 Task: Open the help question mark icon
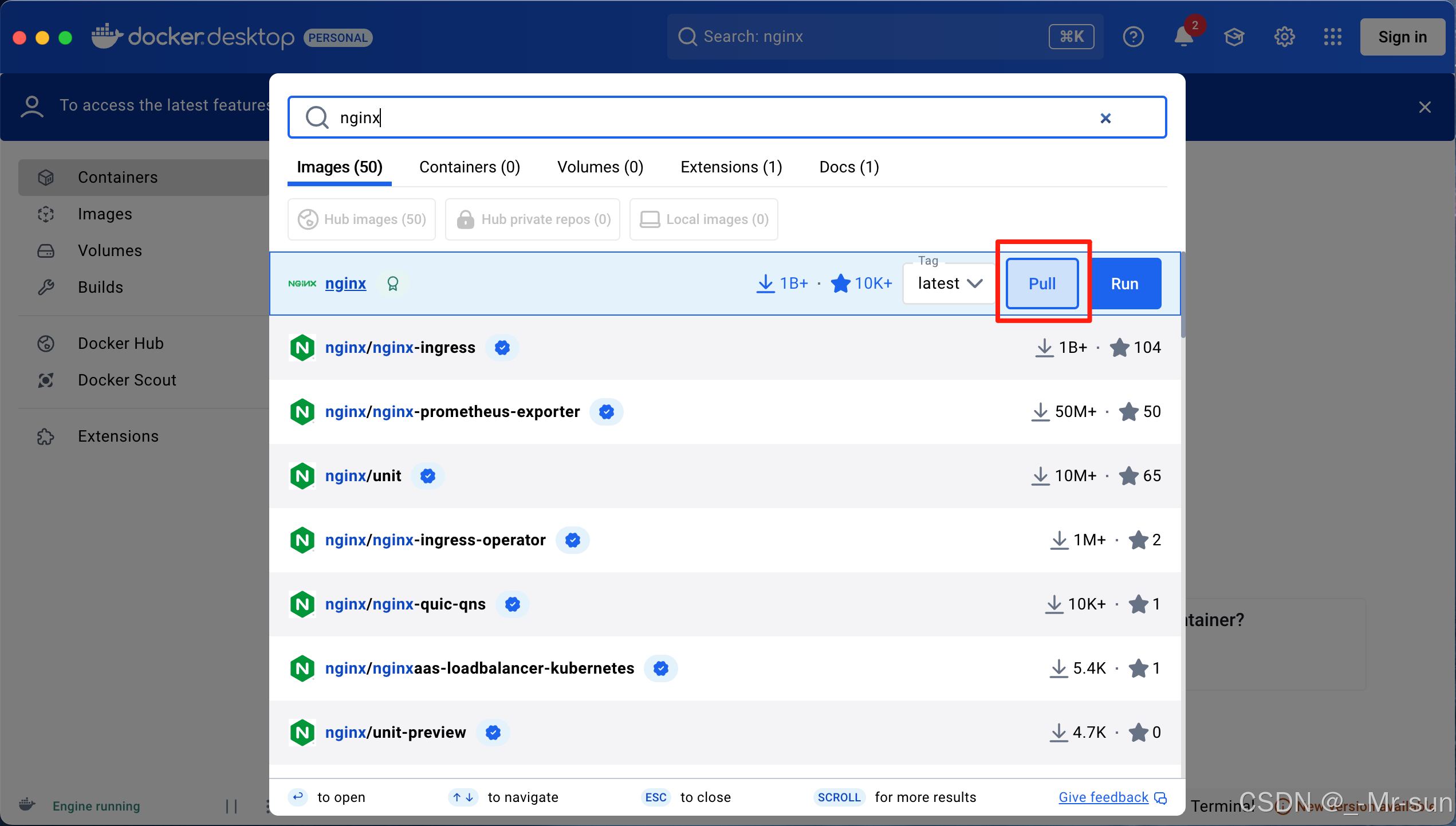pyautogui.click(x=1133, y=37)
